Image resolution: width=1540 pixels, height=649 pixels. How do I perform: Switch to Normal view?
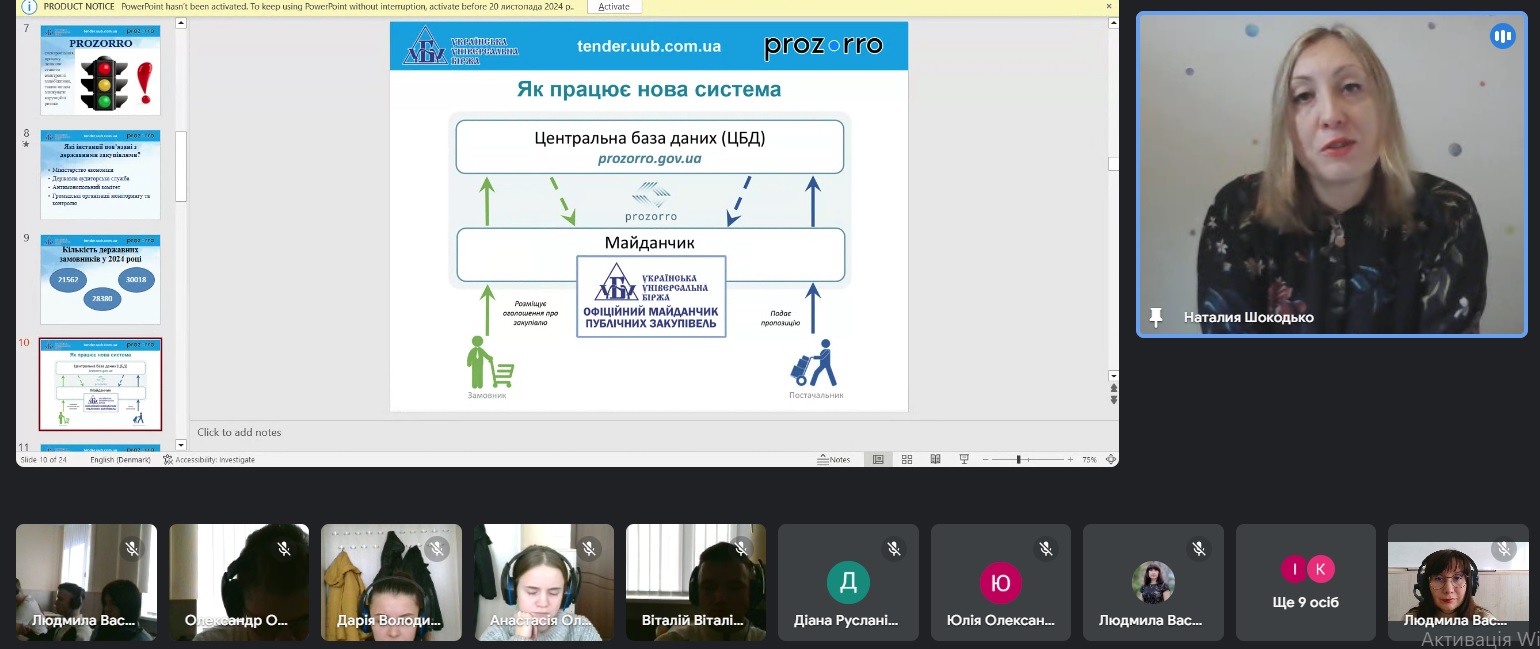pyautogui.click(x=878, y=460)
